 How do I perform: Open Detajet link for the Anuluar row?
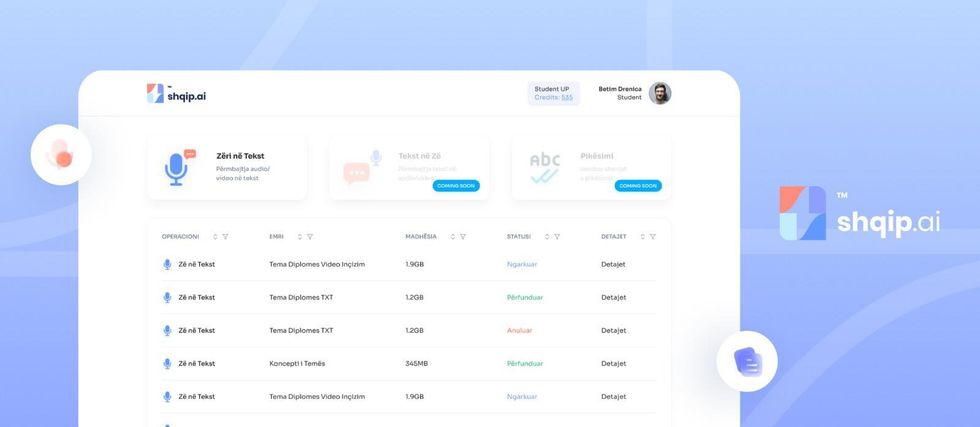coord(613,330)
